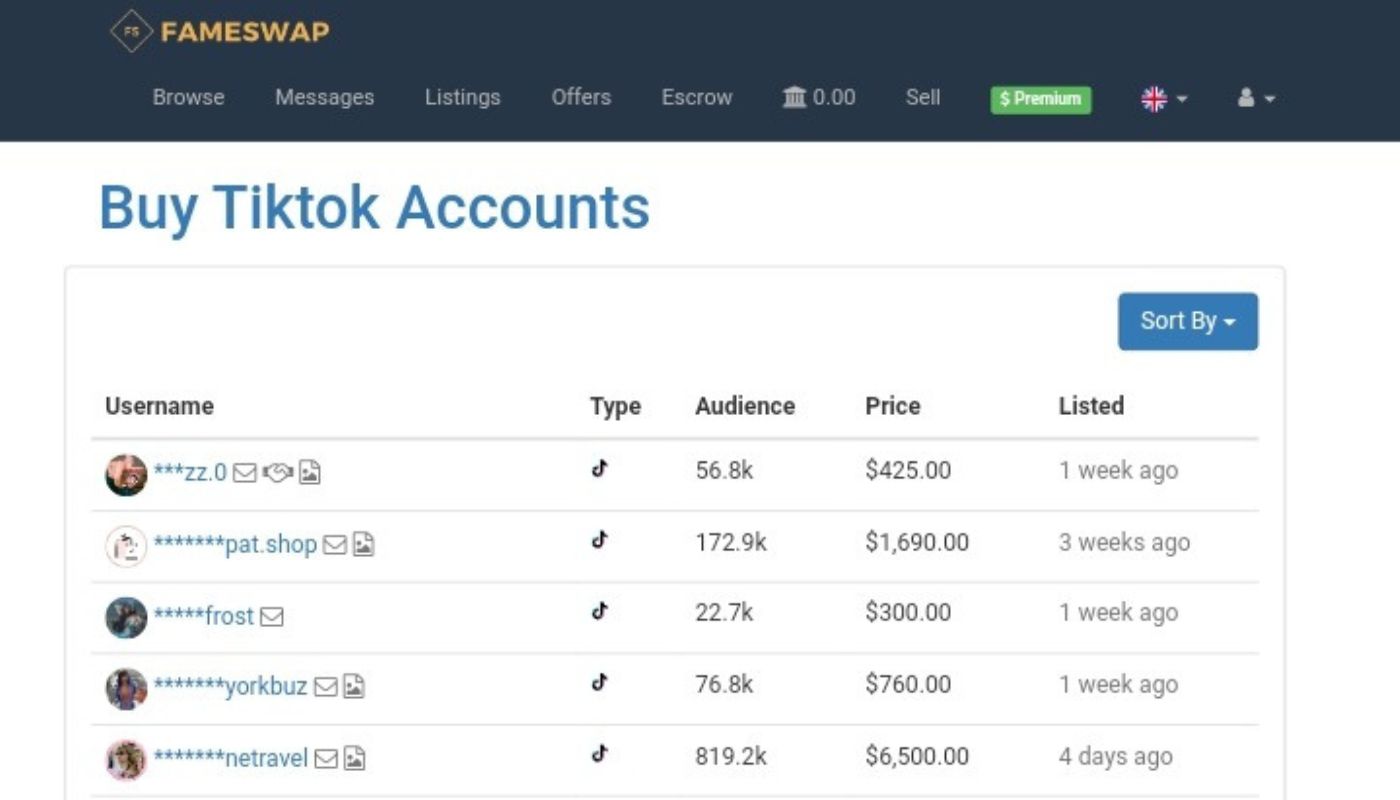The image size is (1400, 800).
Task: Click the $1,690.00 price
Action: (917, 542)
